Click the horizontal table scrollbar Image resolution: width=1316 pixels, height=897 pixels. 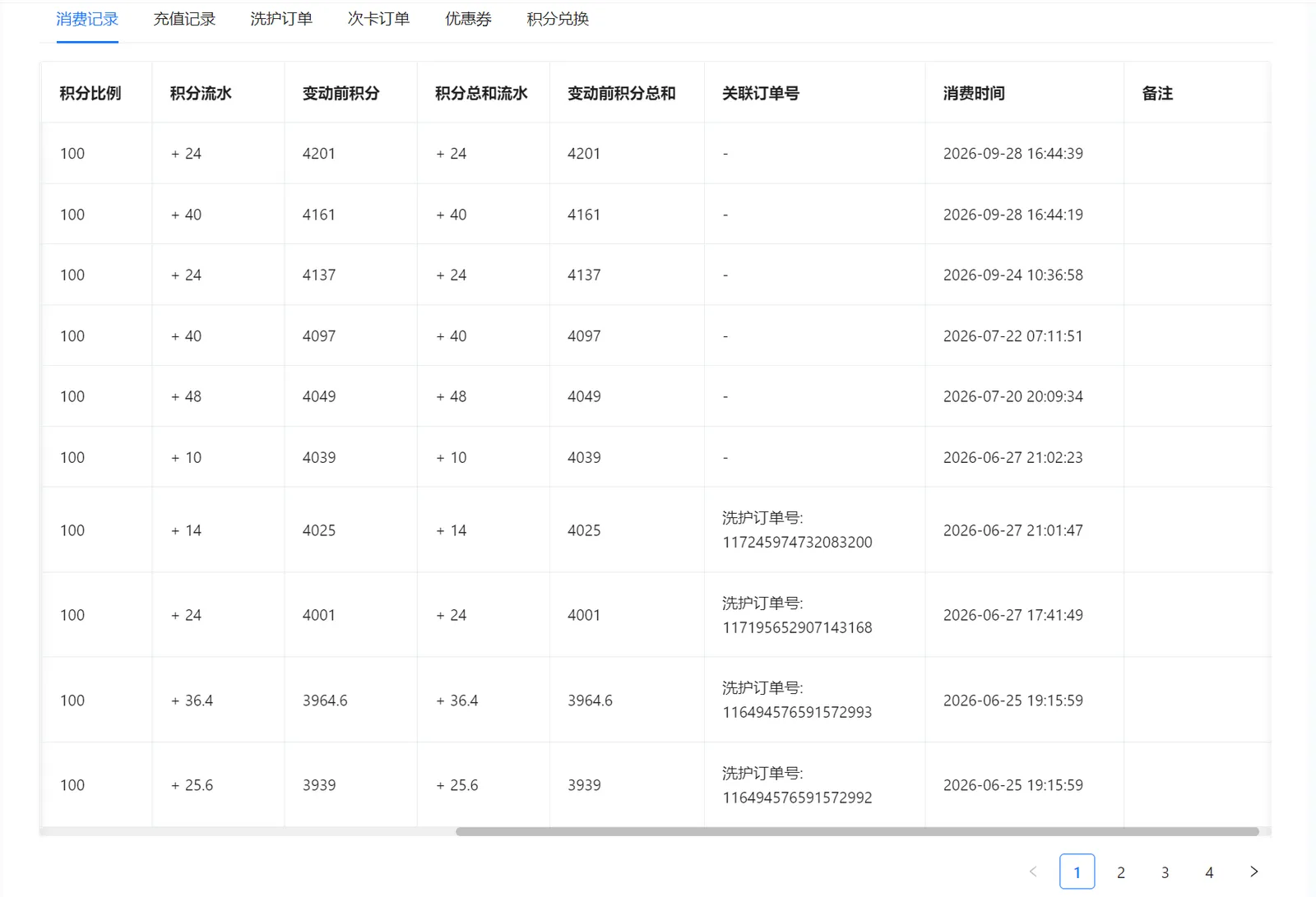tap(857, 831)
